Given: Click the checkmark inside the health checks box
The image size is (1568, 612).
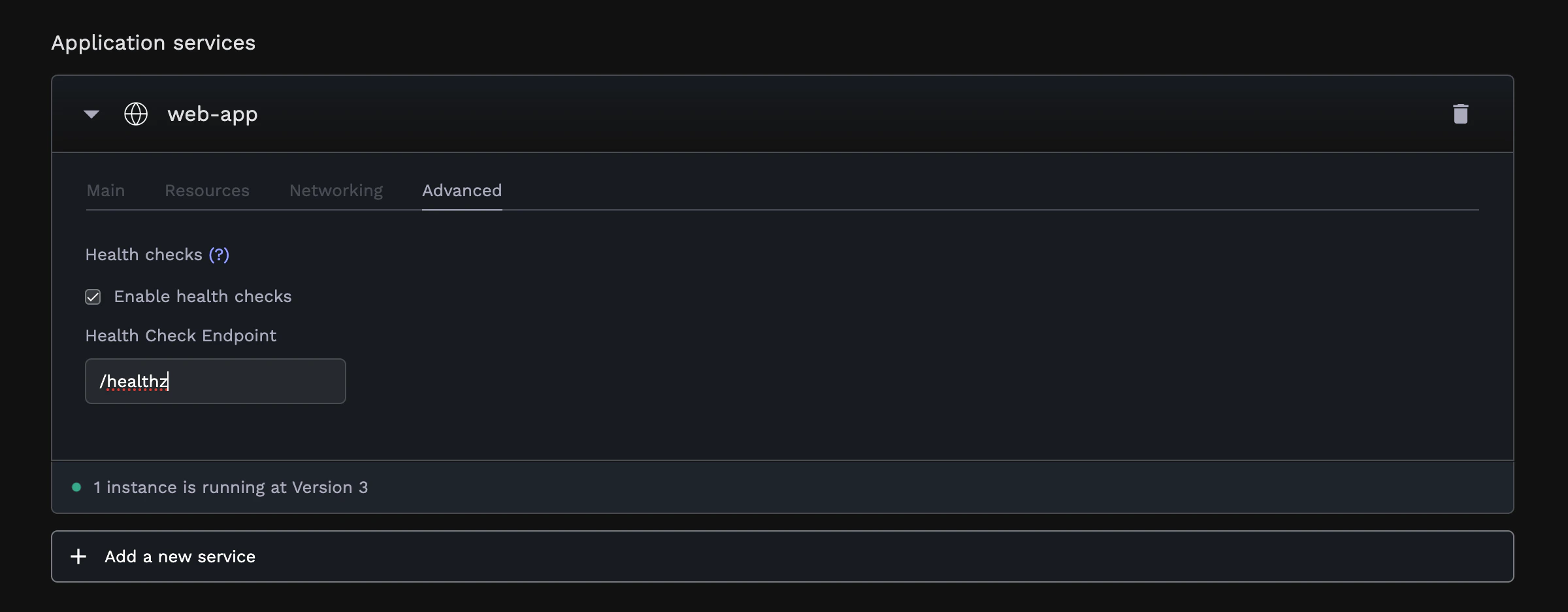Looking at the screenshot, I should click(x=93, y=296).
